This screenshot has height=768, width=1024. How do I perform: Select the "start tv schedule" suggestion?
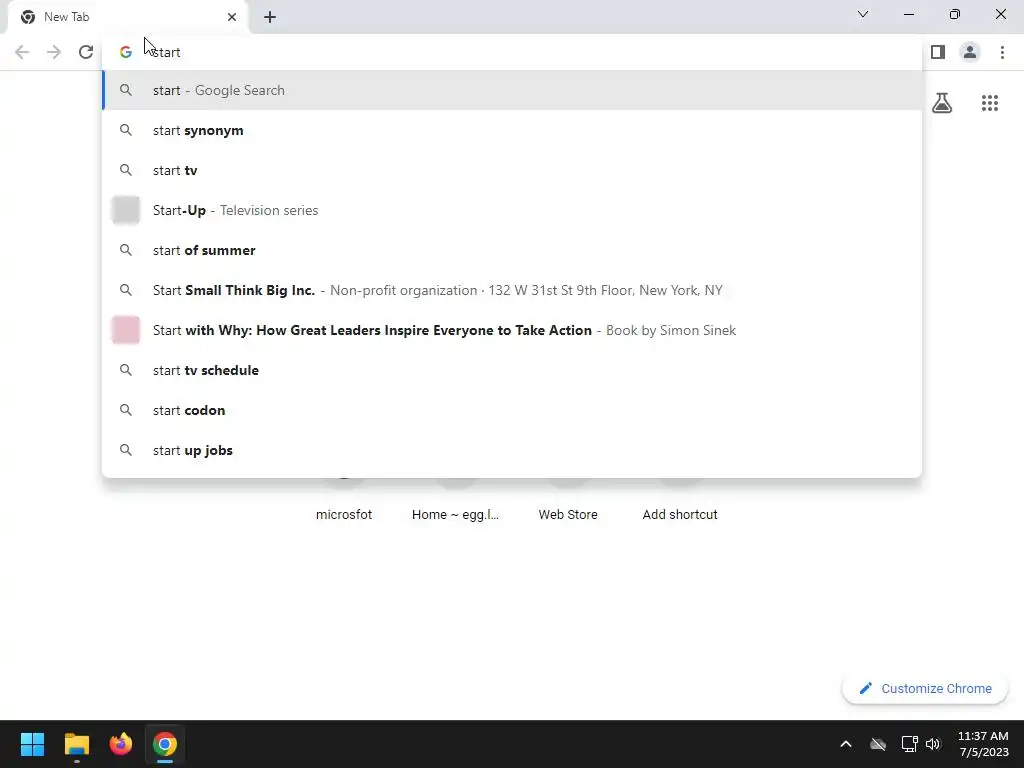(512, 370)
